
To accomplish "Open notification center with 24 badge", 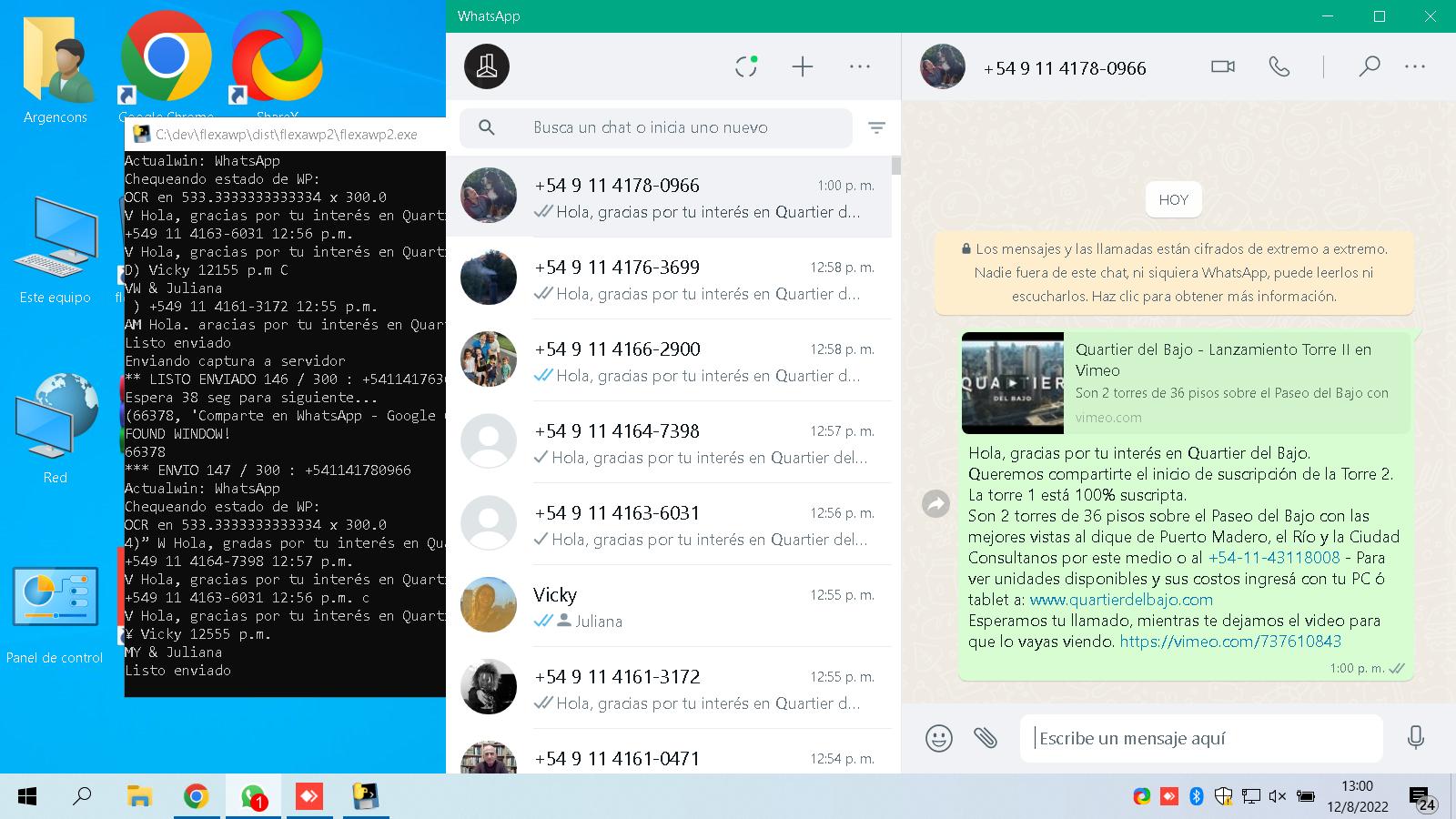I will pos(1422,798).
